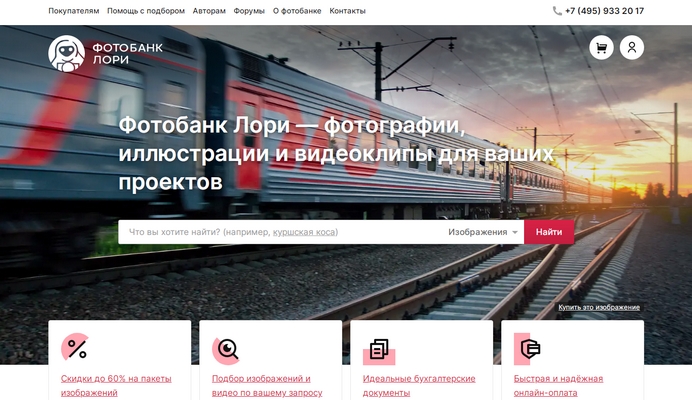The height and width of the screenshot is (400, 692).
Task: Click the percent discount icon
Action: click(x=75, y=348)
